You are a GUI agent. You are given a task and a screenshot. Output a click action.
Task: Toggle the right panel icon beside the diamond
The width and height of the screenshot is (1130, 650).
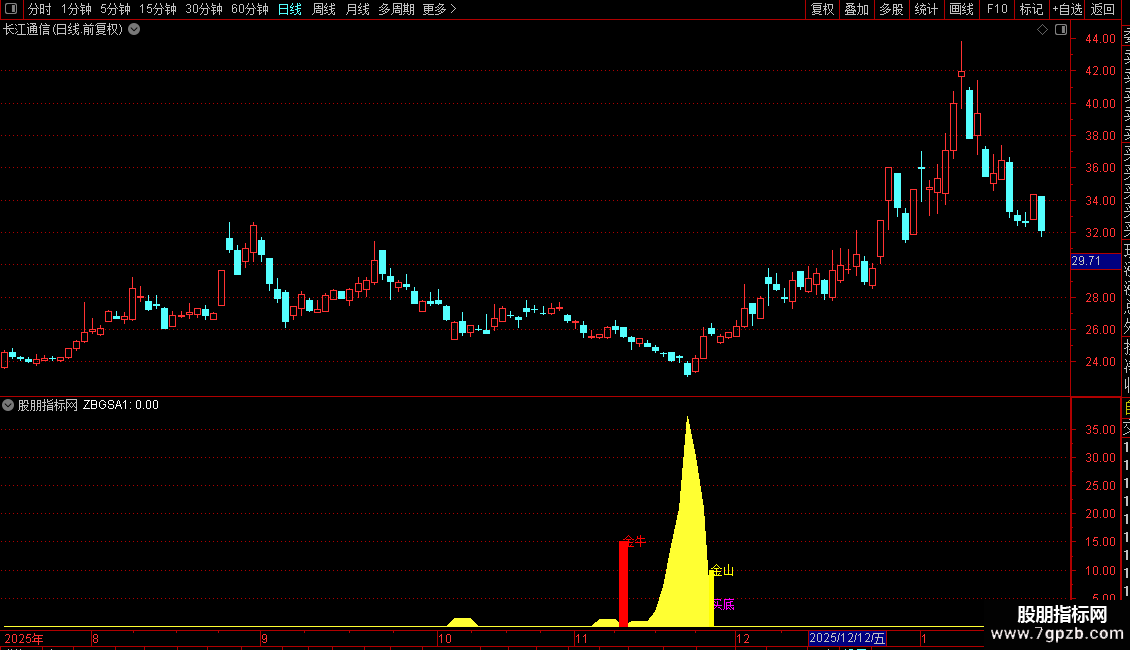1061,30
